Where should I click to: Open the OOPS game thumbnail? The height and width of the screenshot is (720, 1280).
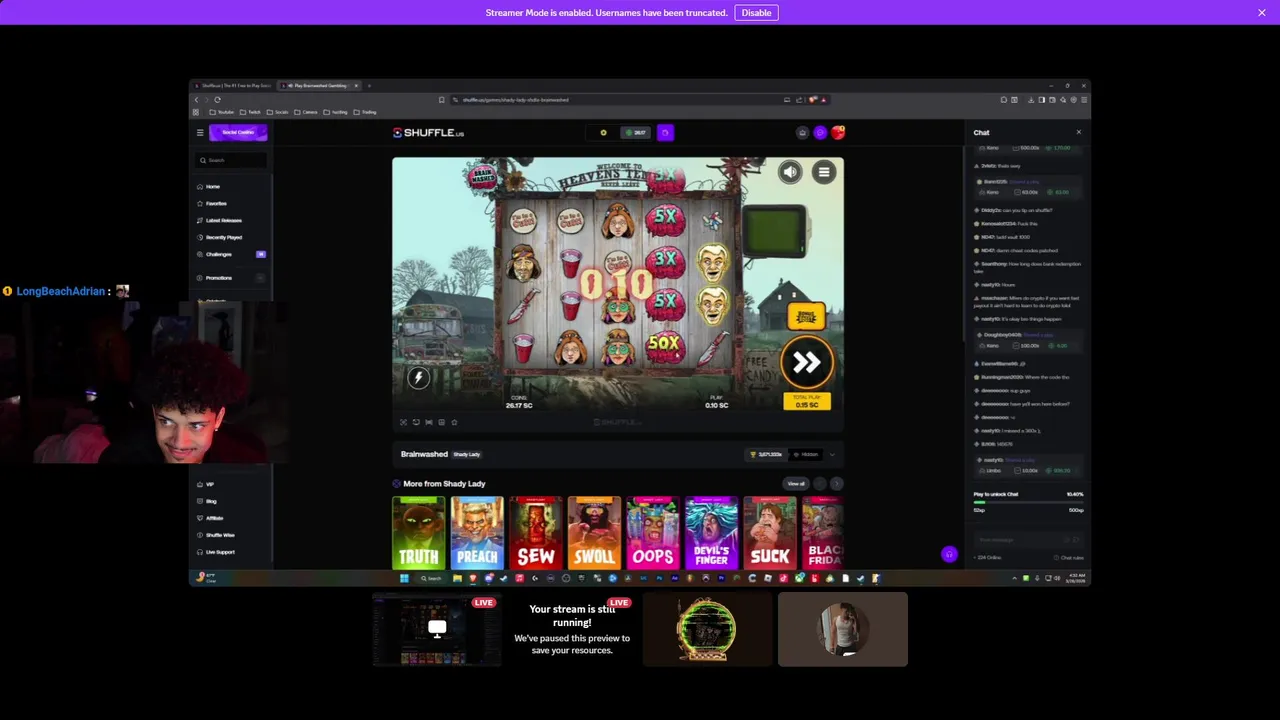click(653, 532)
